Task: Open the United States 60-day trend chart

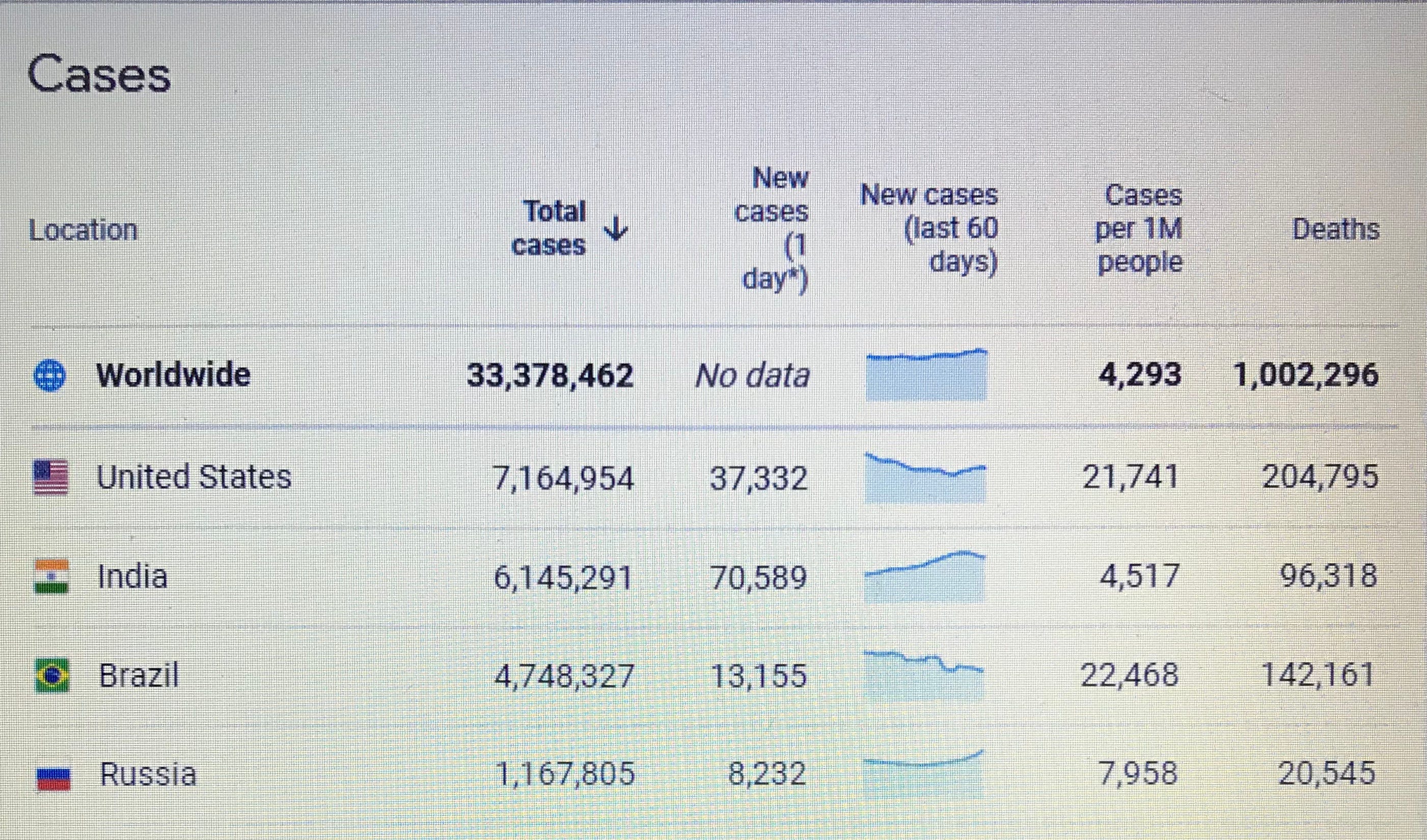Action: pos(925,477)
